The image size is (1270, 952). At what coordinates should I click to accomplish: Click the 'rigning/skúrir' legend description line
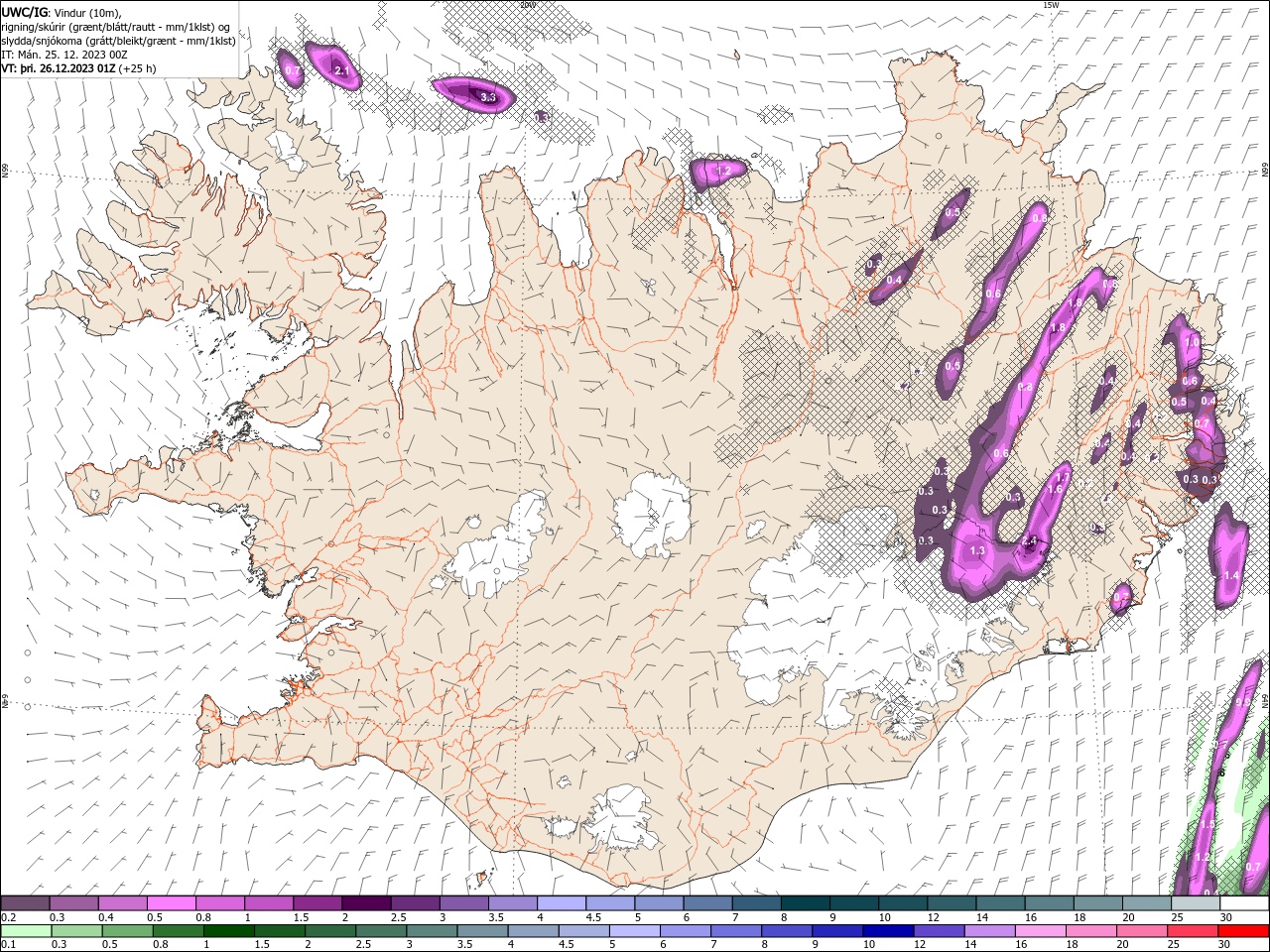(x=116, y=27)
